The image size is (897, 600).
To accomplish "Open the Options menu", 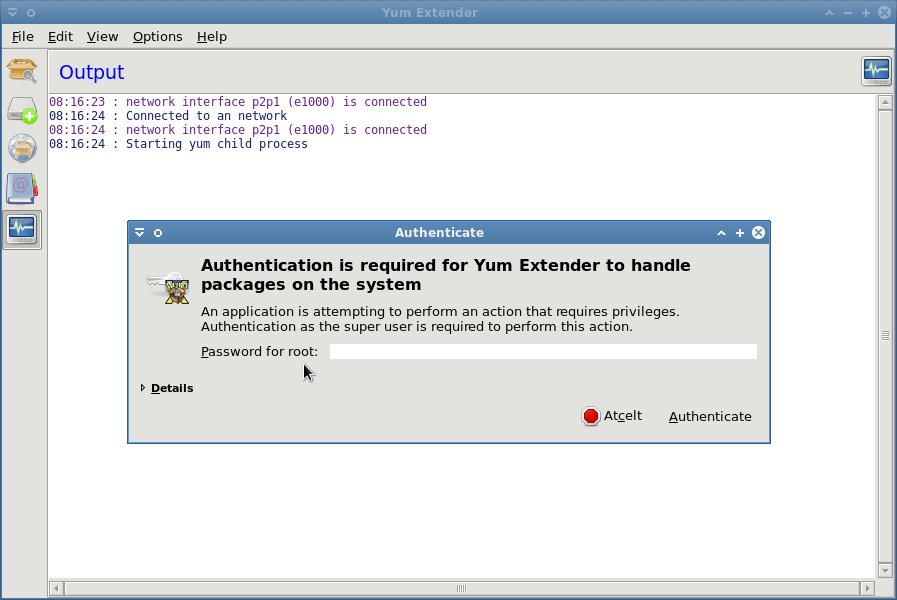I will 157,37.
